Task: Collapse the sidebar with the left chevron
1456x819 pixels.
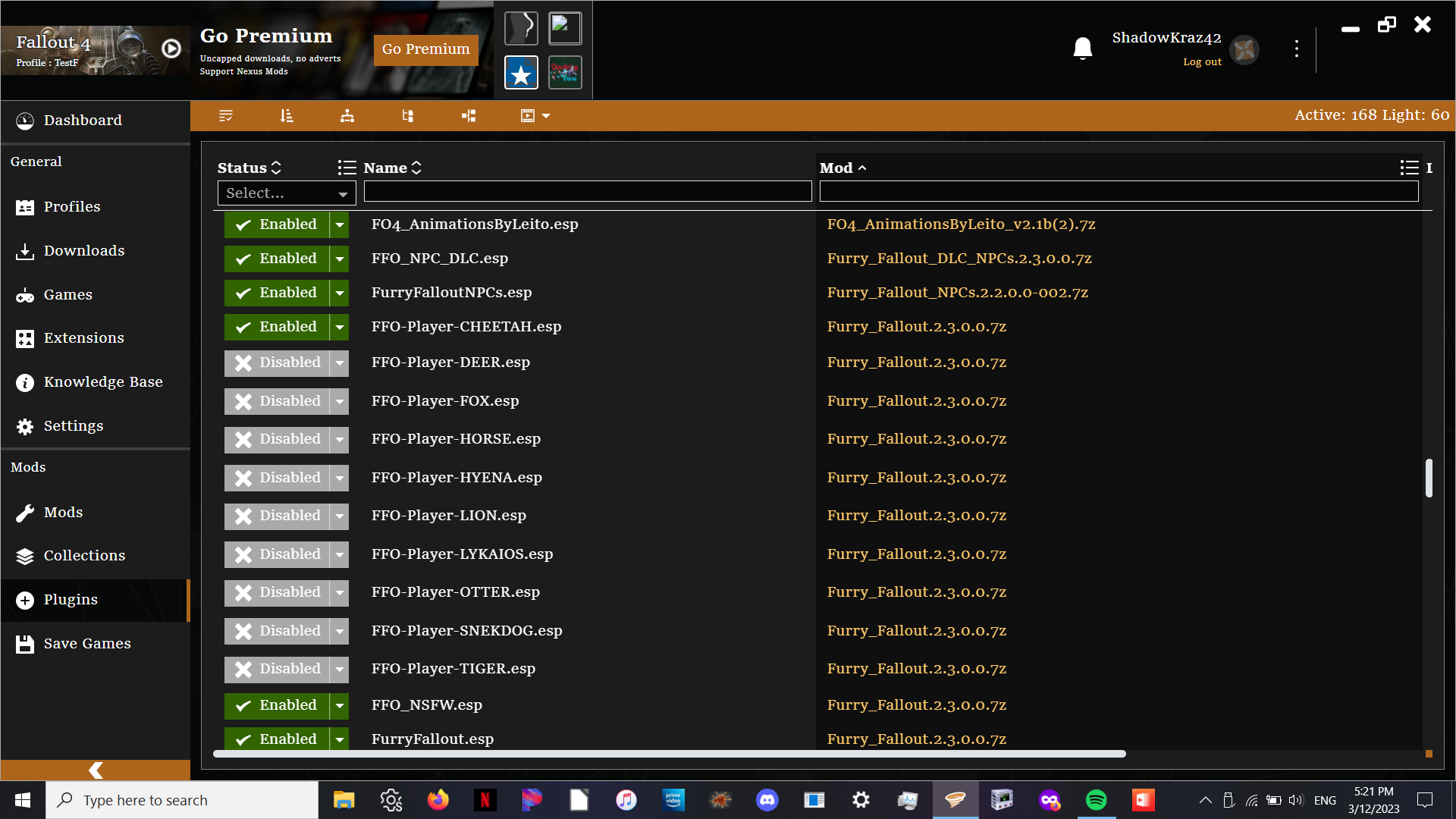Action: [96, 770]
